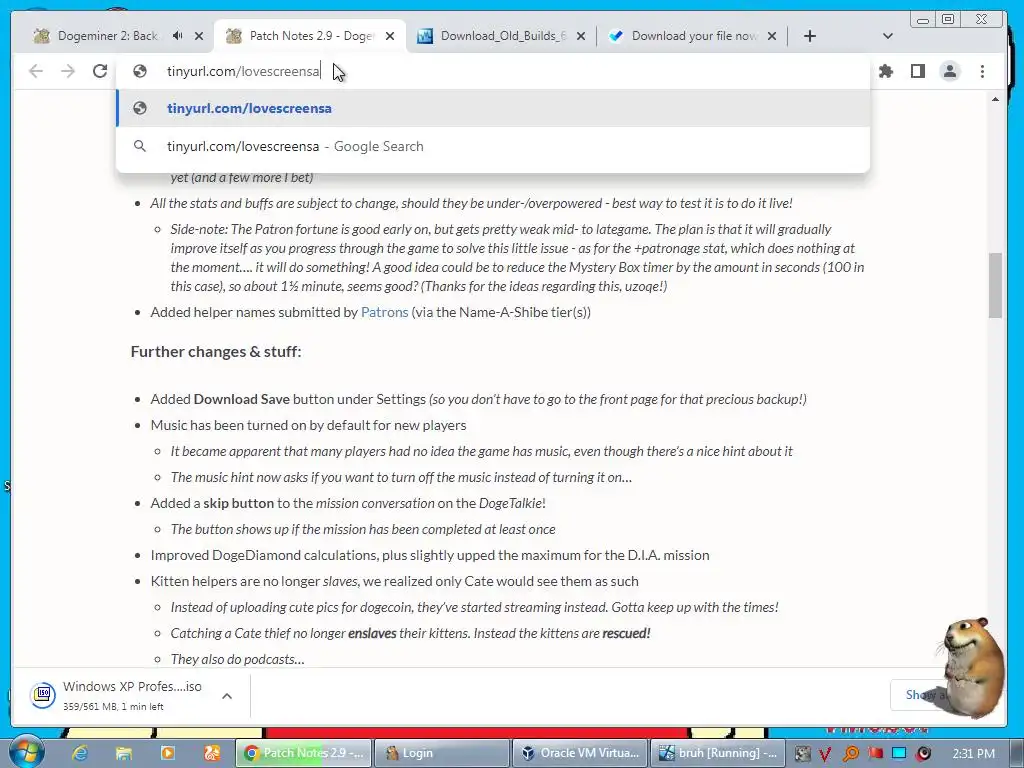Close the Patch Notes 2.9 tab

click(x=390, y=36)
